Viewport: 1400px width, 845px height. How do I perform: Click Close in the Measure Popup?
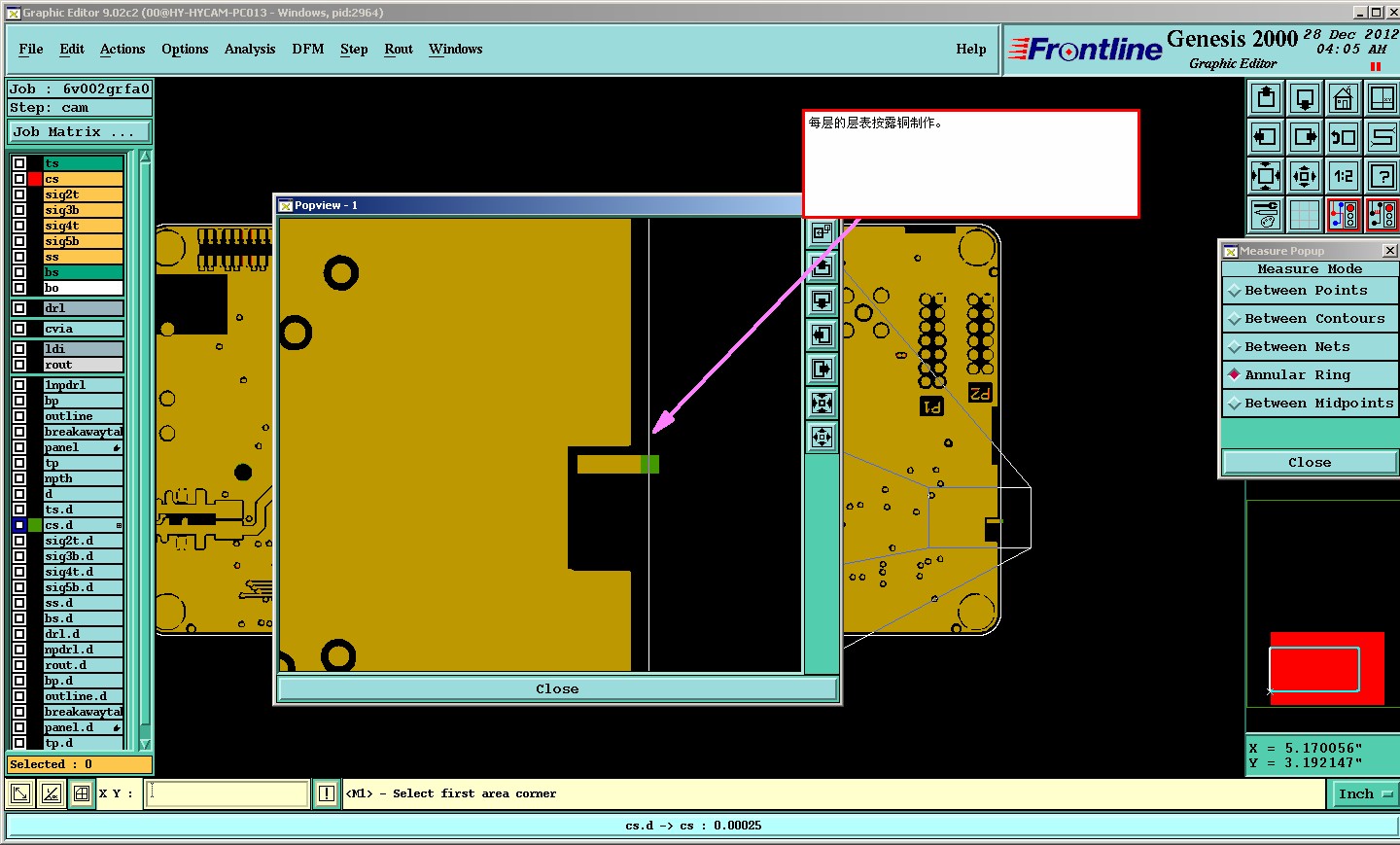[x=1310, y=462]
